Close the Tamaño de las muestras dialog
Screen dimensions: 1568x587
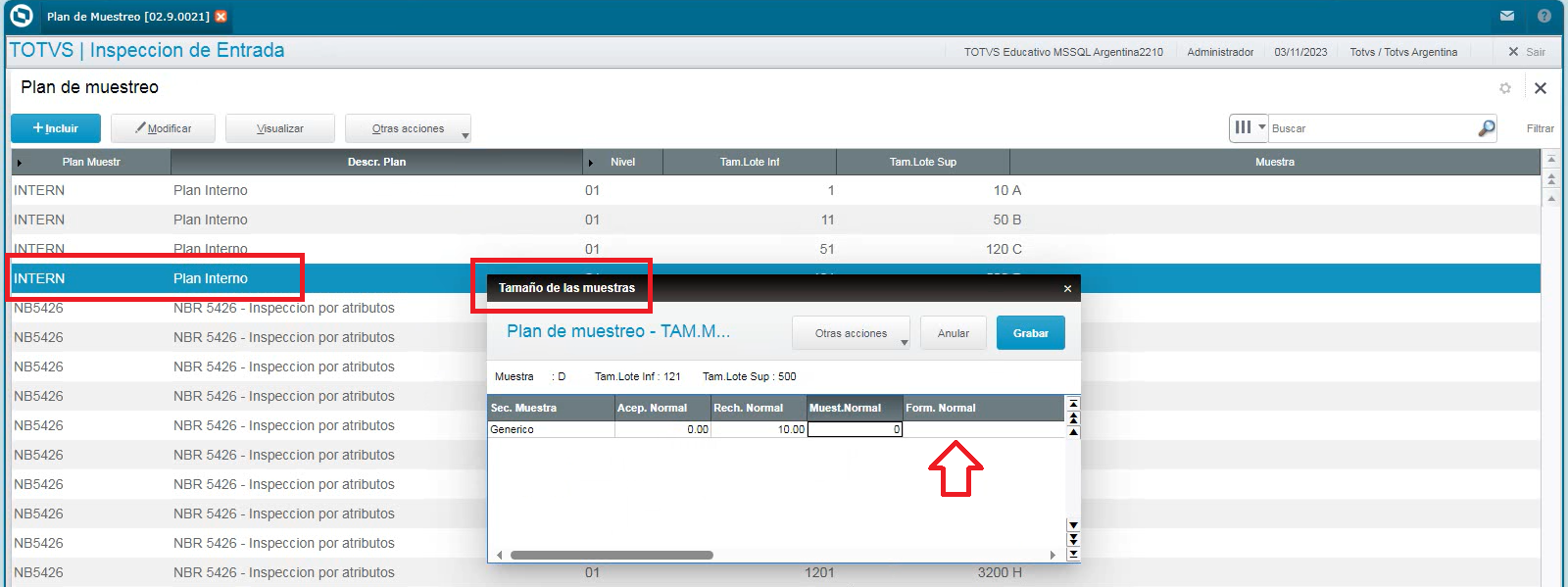1067,288
